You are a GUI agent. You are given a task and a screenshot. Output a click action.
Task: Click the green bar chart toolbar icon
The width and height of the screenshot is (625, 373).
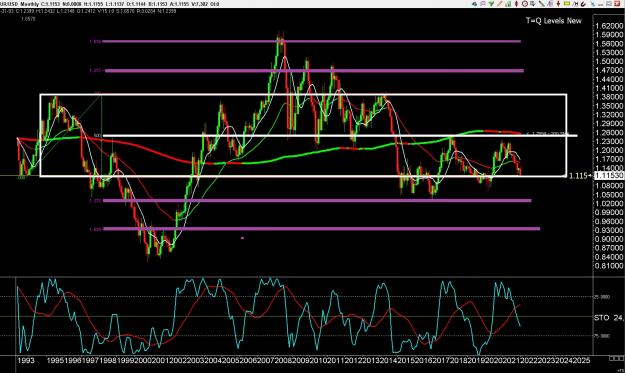(508, 4)
